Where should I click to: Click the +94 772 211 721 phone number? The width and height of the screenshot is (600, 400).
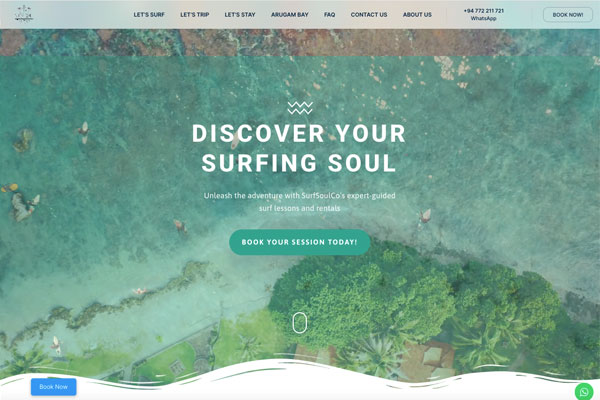coord(484,11)
